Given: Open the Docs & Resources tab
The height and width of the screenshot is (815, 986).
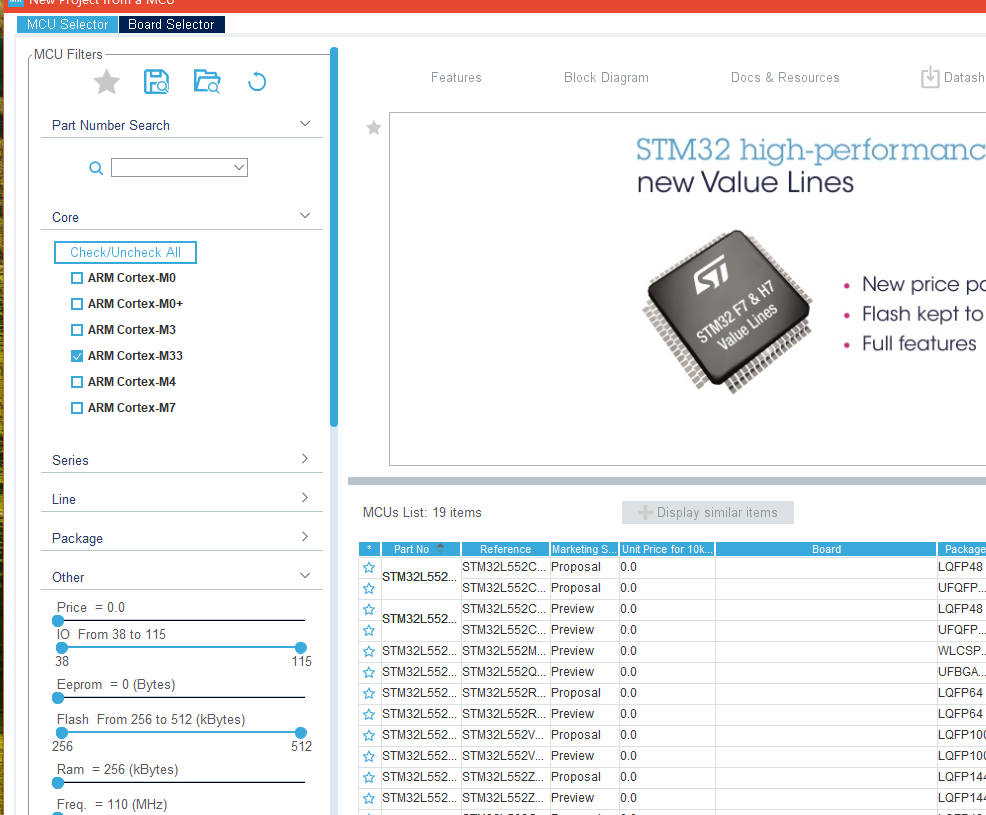Looking at the screenshot, I should pyautogui.click(x=785, y=77).
